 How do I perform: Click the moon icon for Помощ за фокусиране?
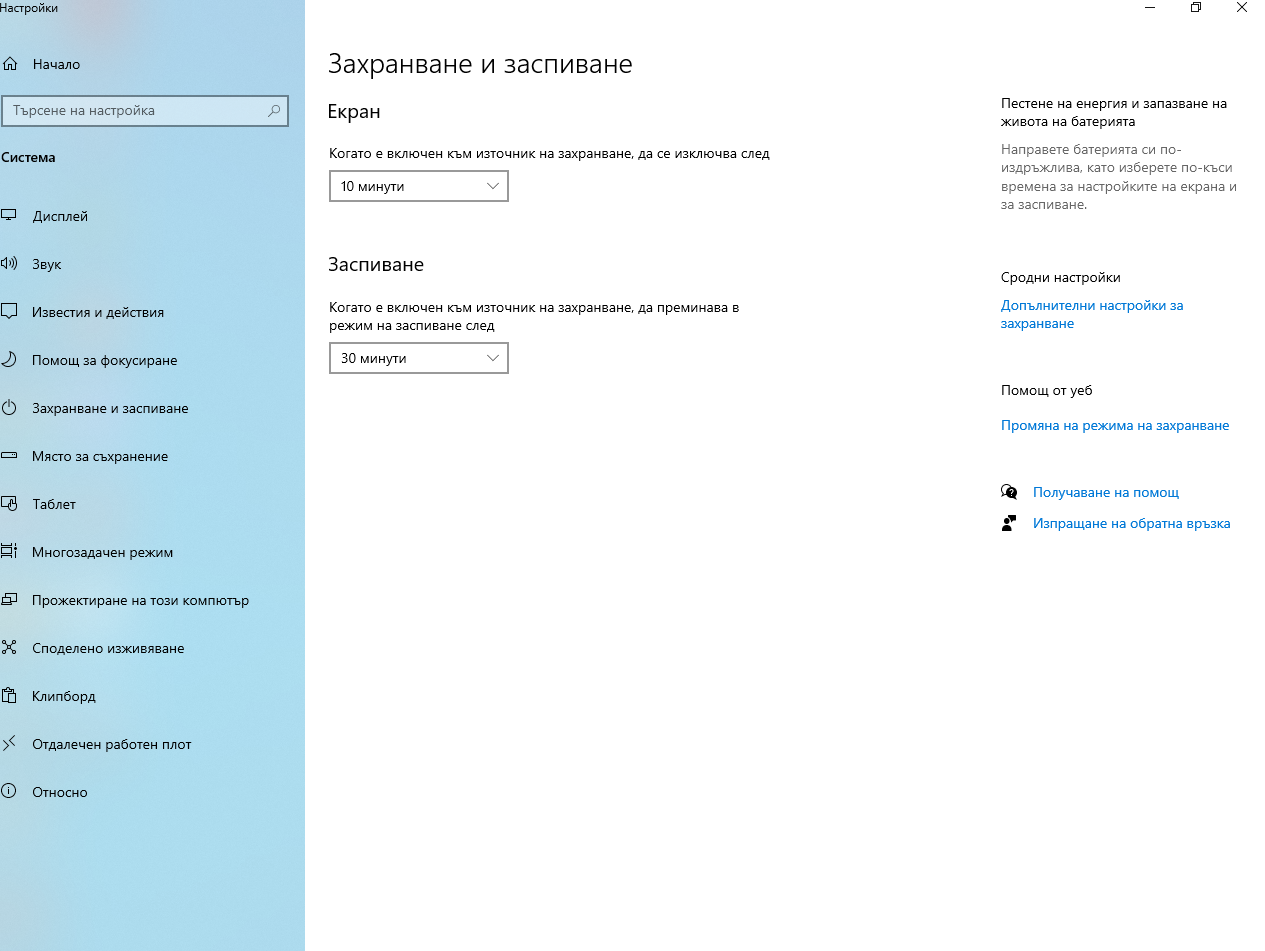pos(9,360)
